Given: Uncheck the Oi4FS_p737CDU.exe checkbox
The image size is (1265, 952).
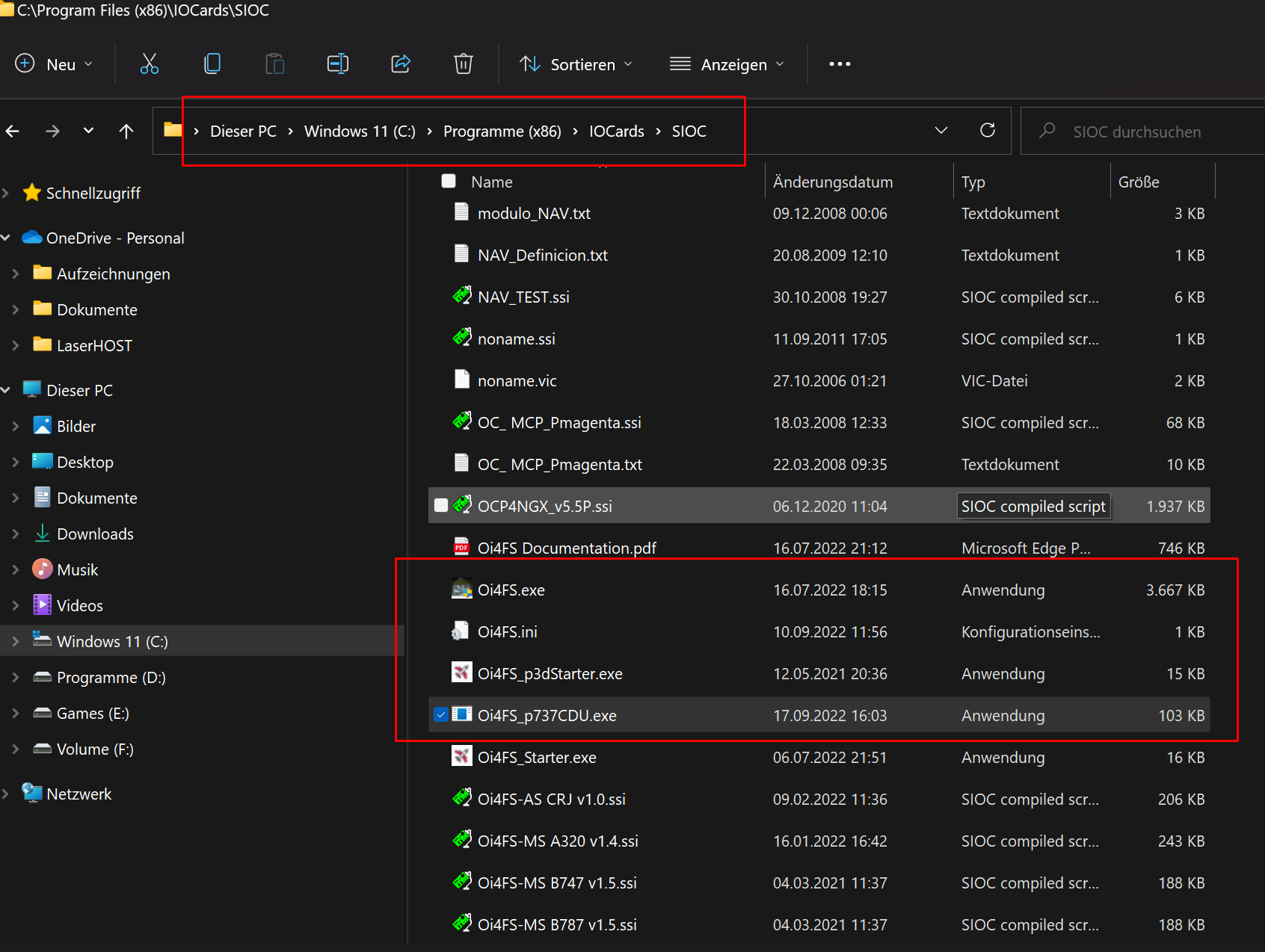Looking at the screenshot, I should (441, 714).
